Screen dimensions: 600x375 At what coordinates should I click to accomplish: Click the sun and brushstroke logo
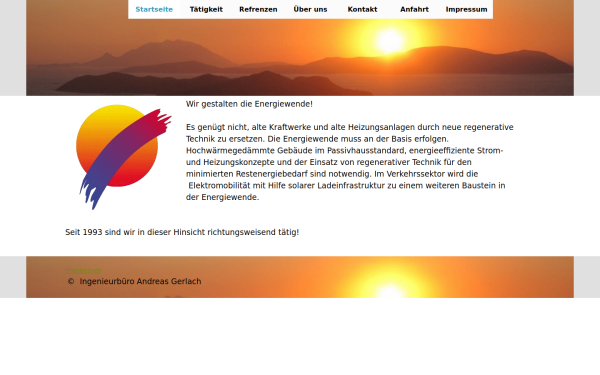124,157
